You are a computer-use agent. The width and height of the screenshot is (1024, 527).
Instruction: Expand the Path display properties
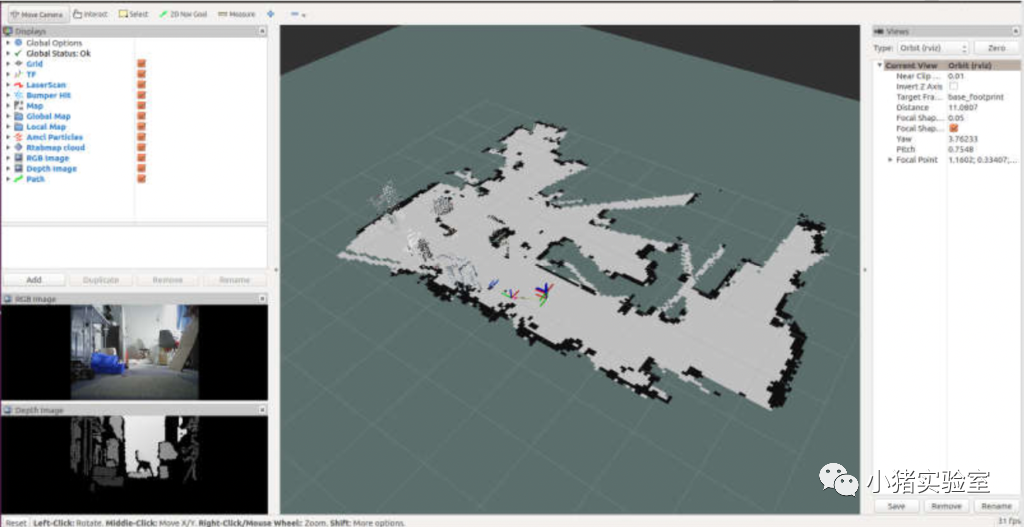[x=8, y=179]
